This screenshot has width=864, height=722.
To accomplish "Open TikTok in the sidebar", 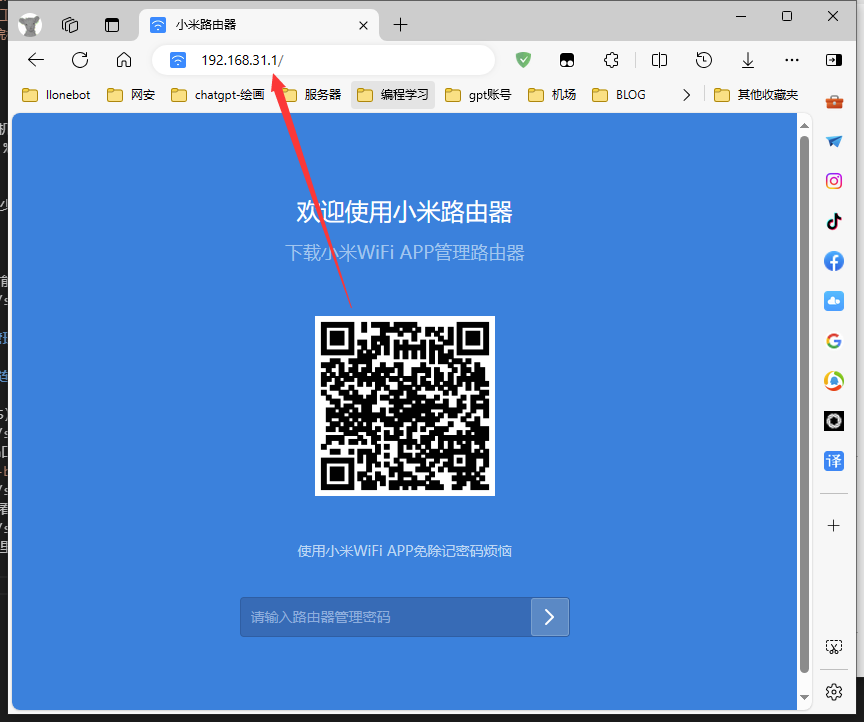I will [x=833, y=221].
